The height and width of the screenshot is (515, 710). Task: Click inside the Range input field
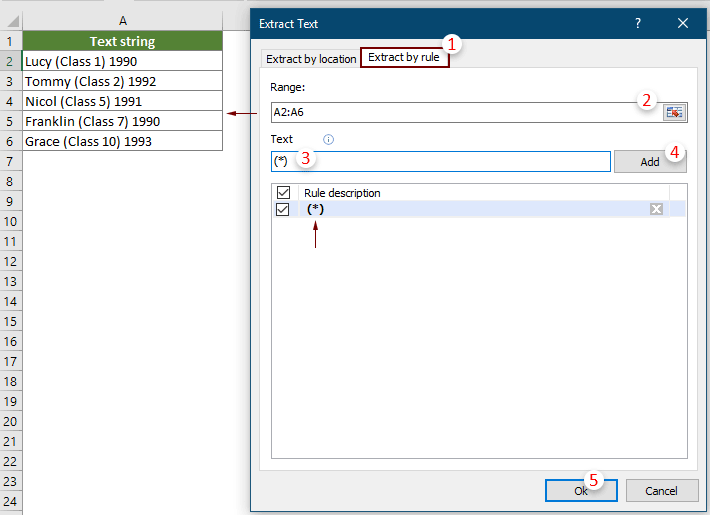[x=460, y=113]
